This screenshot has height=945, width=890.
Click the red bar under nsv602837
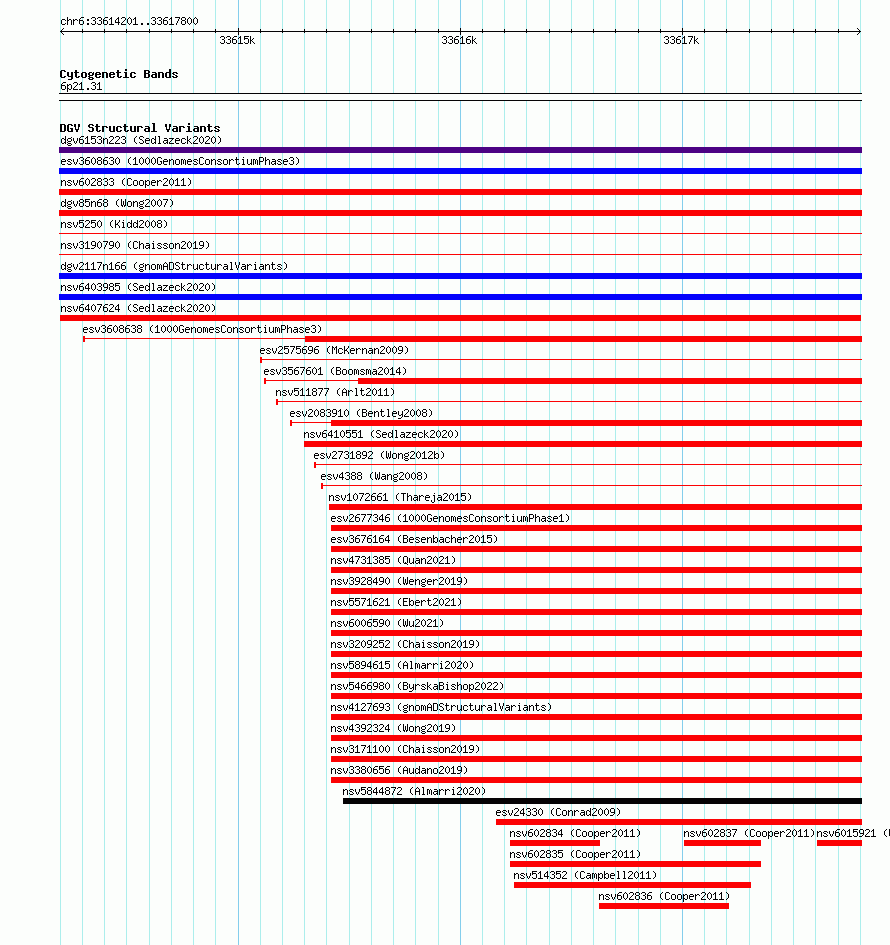tap(722, 844)
